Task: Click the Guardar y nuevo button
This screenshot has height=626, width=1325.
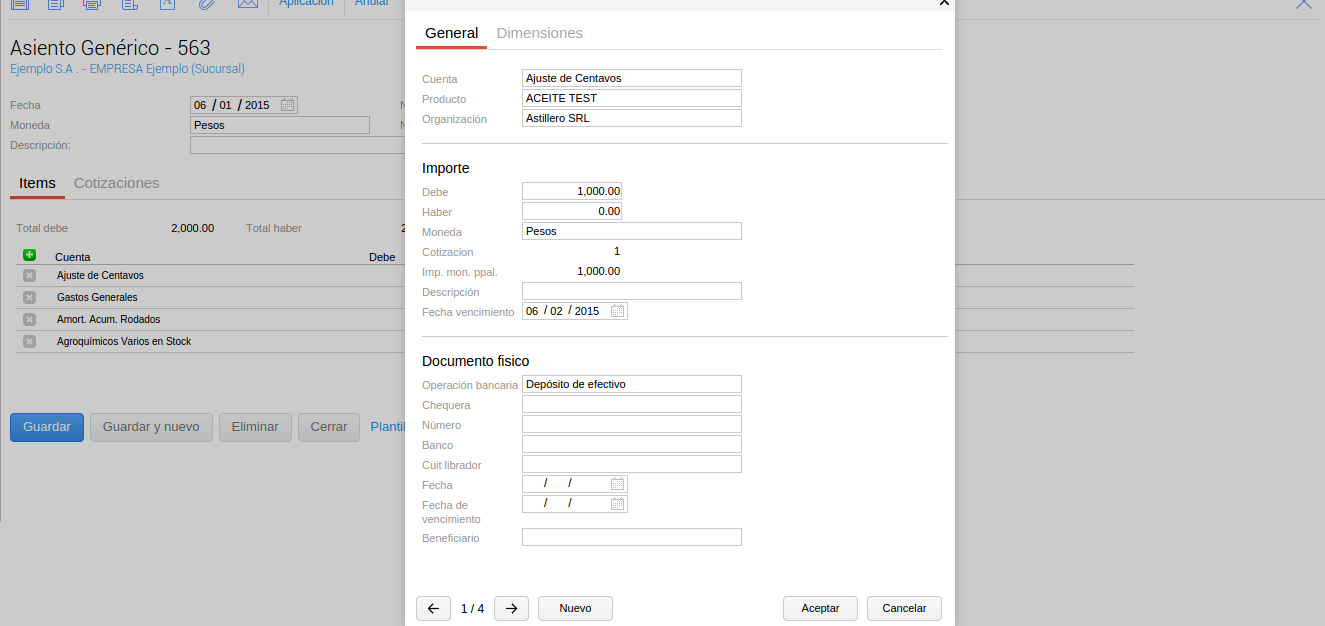Action: [x=151, y=427]
